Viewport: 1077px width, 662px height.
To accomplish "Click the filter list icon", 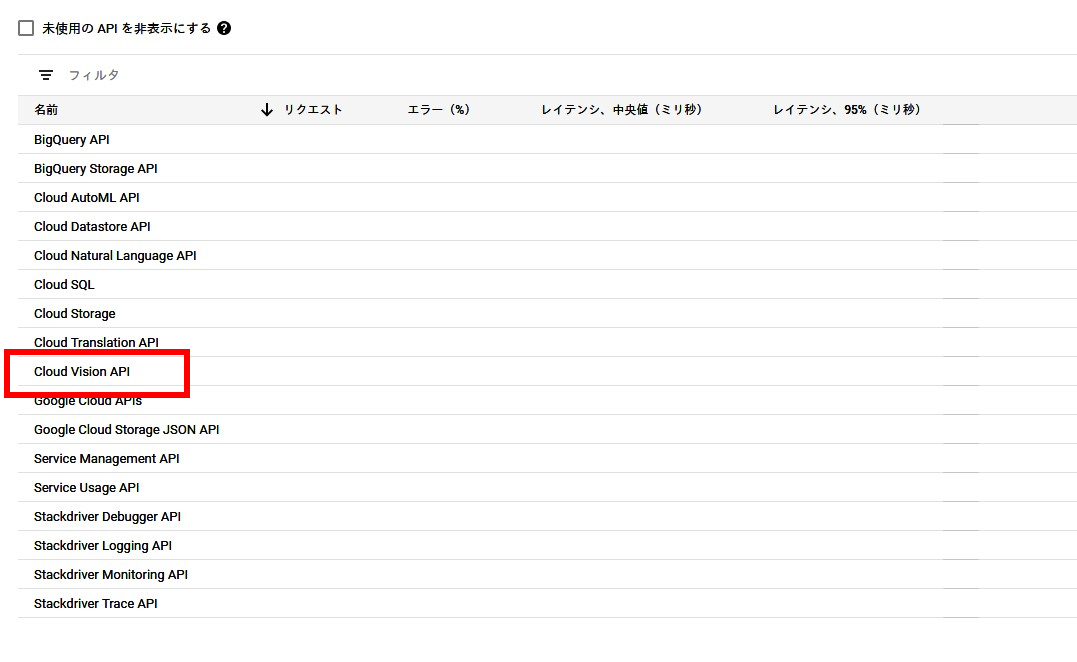I will (x=46, y=75).
